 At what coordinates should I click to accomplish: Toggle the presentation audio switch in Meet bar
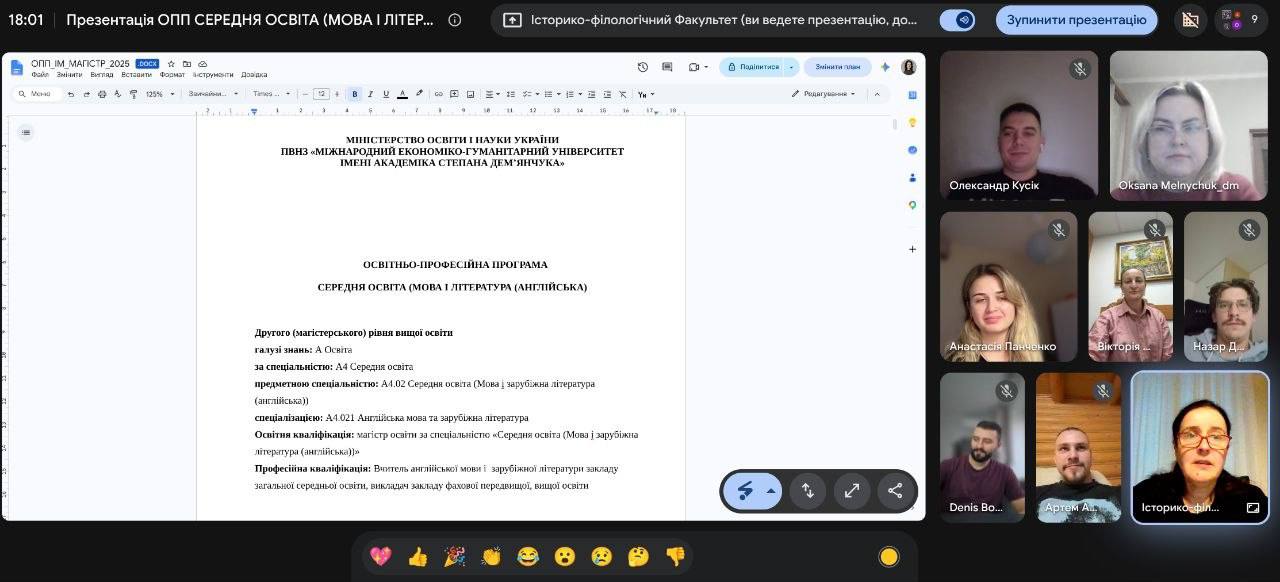pos(958,20)
